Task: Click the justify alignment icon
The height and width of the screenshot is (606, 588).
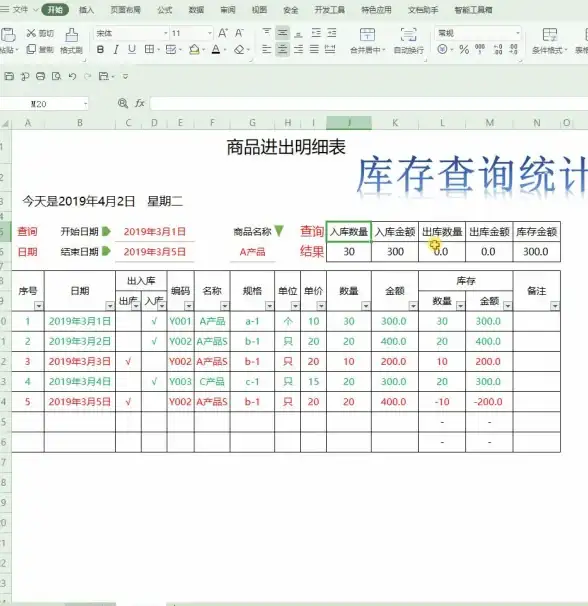Action: pos(314,49)
